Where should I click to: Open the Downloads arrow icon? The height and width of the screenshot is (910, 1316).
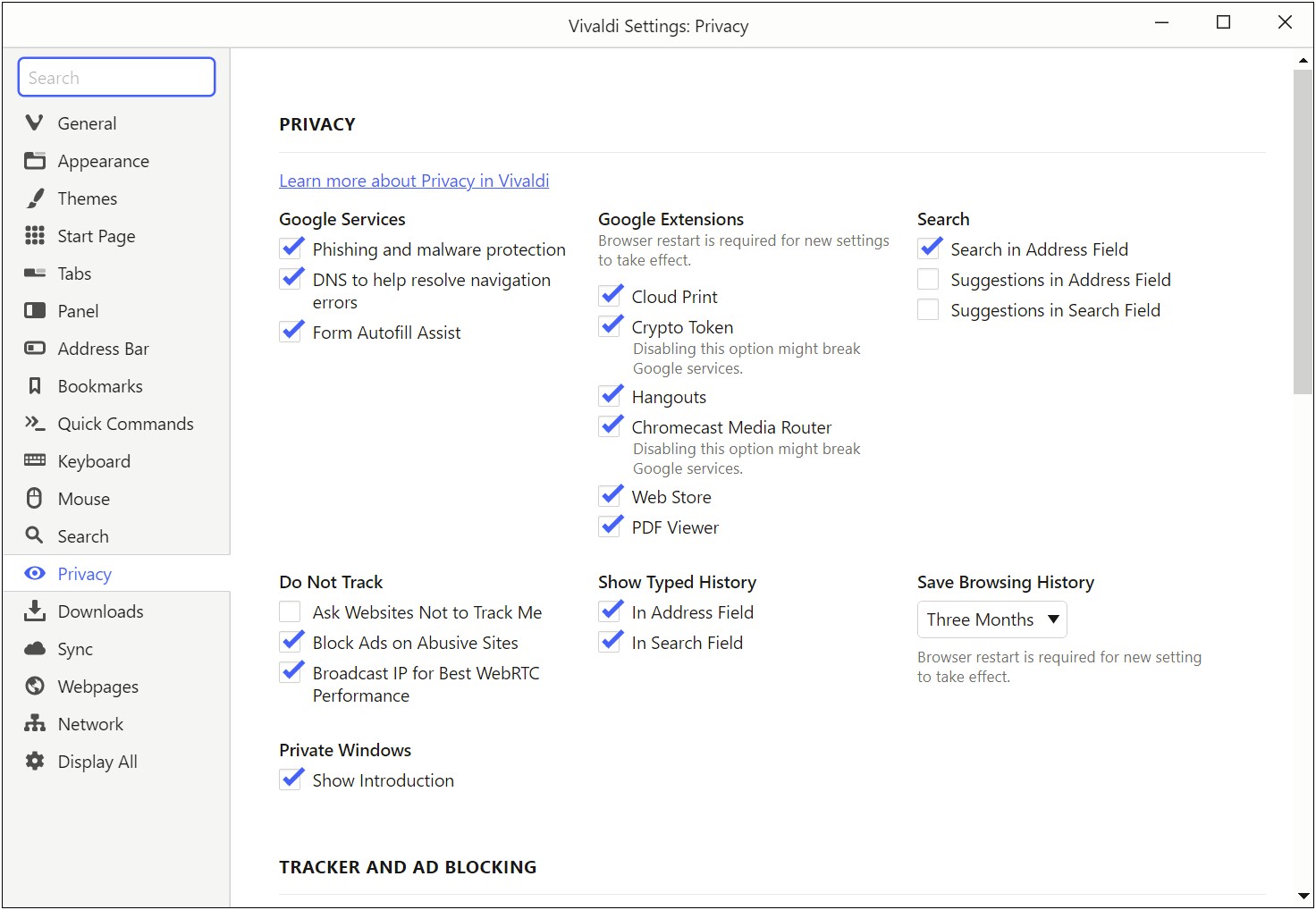[34, 611]
